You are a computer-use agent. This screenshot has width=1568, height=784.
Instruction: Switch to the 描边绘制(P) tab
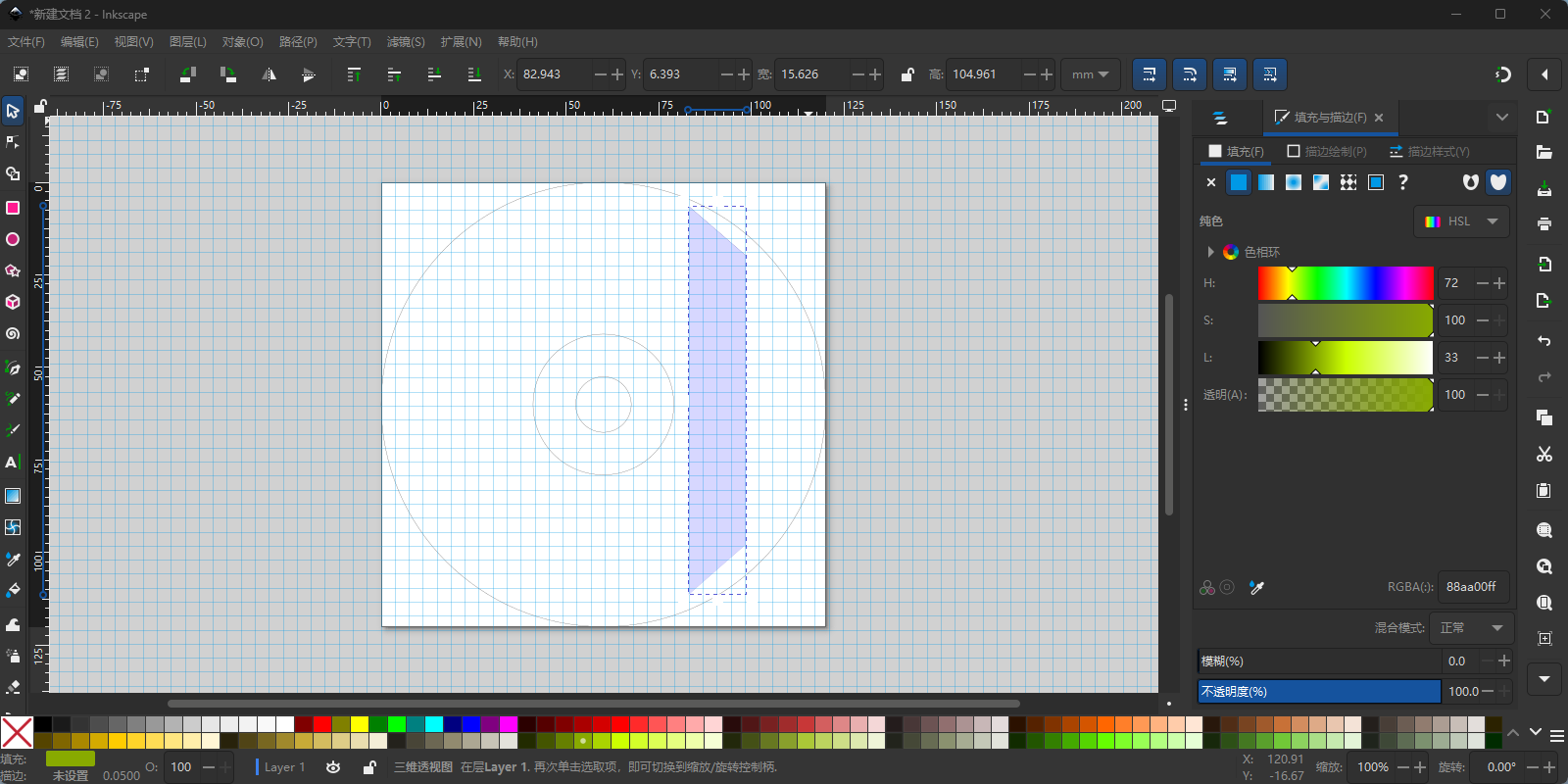[x=1327, y=151]
